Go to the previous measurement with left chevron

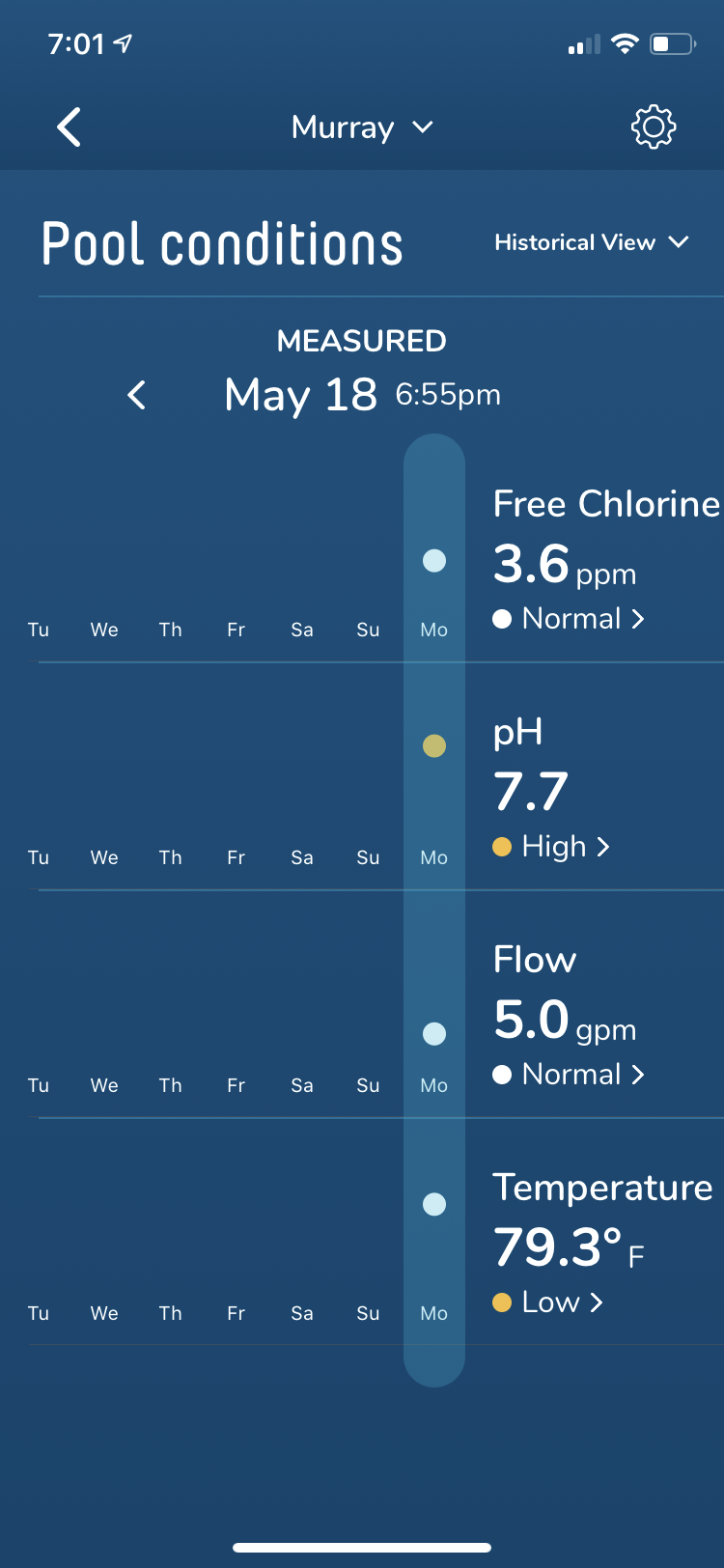point(137,394)
